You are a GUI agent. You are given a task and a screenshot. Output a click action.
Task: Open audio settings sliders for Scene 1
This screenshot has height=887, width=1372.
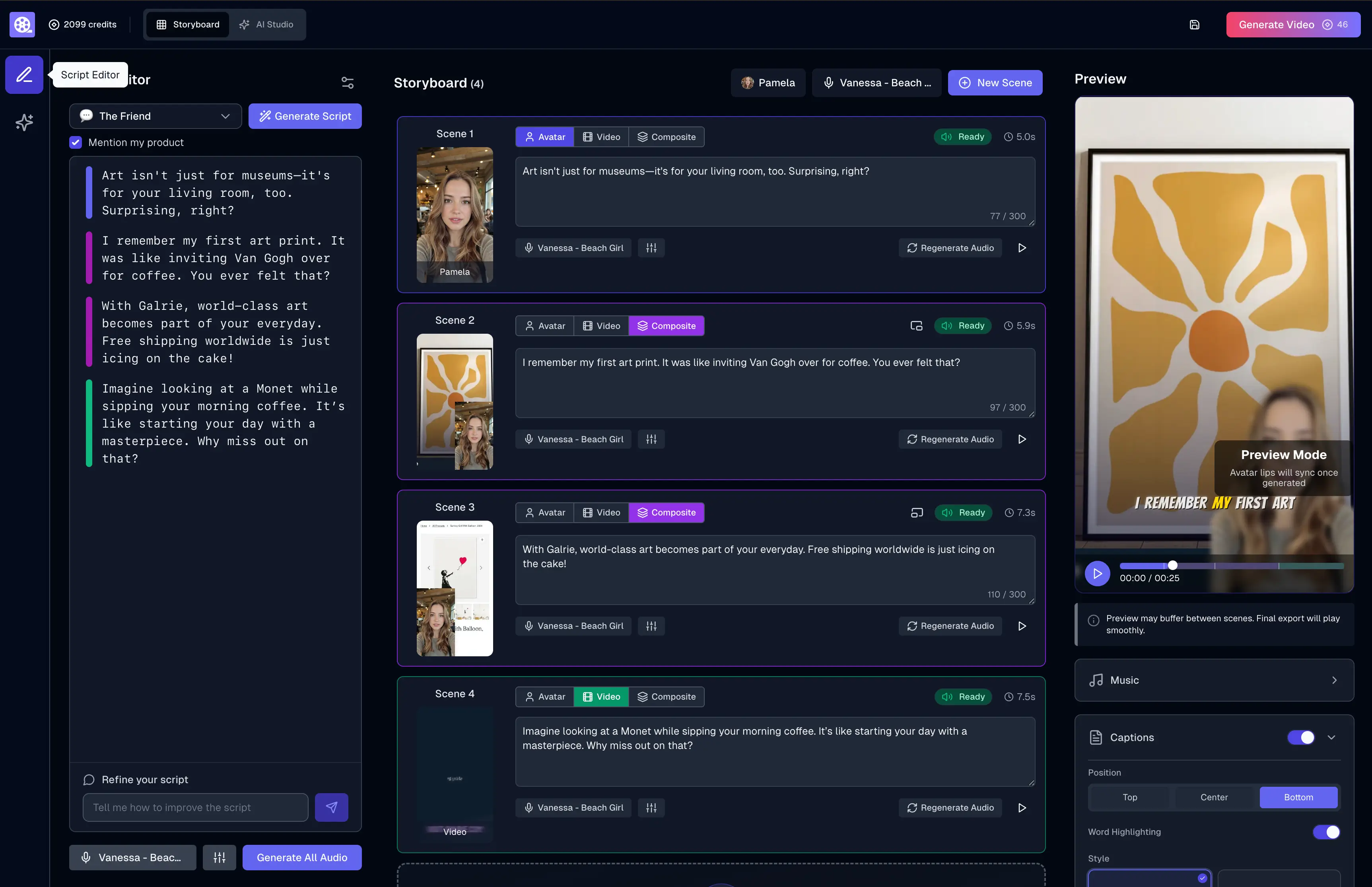(x=651, y=248)
